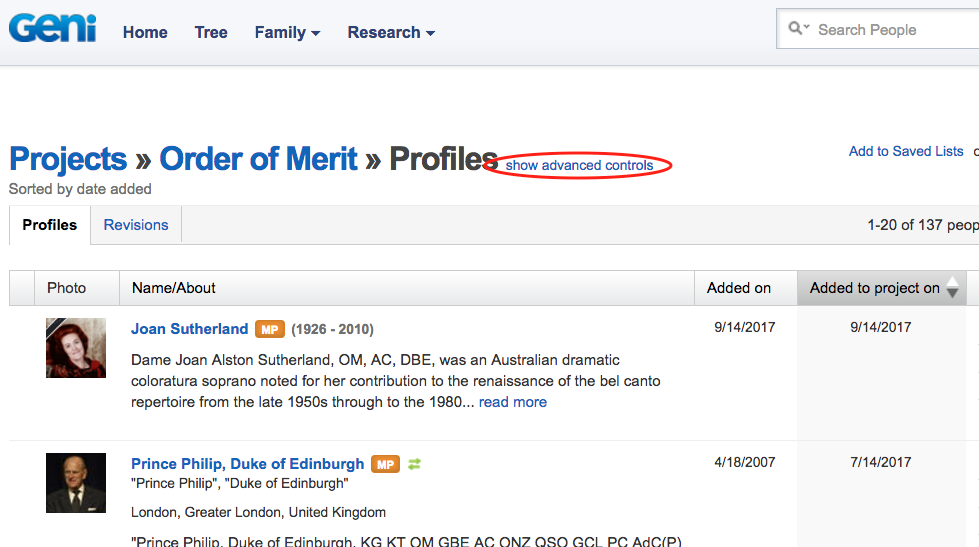Click read more in Joan Sutherland's bio
The image size is (979, 547).
point(513,402)
